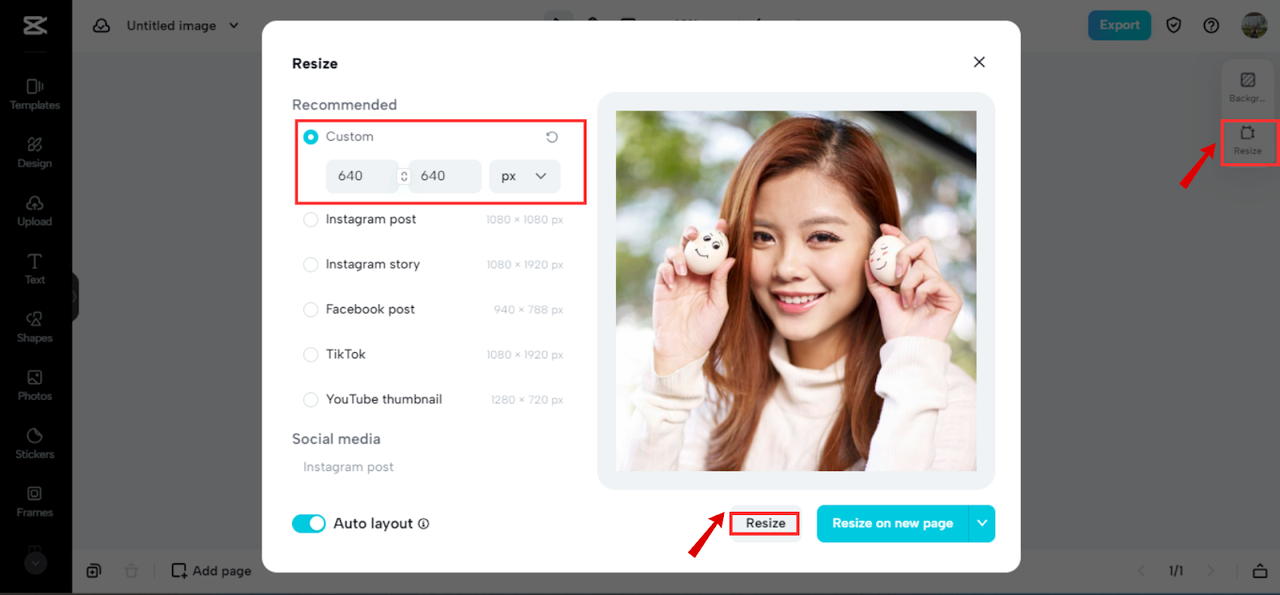Toggle the Auto layout switch
Viewport: 1280px width, 595px height.
(309, 523)
